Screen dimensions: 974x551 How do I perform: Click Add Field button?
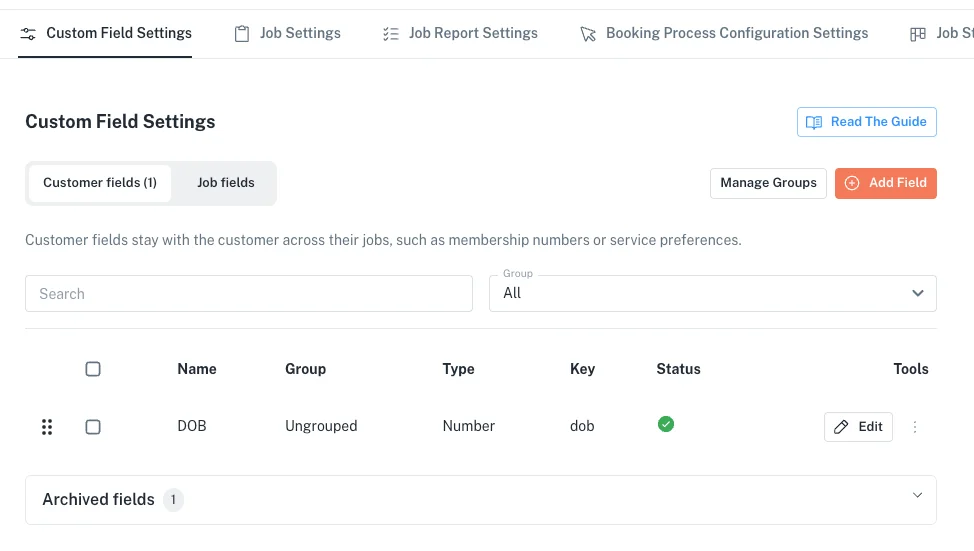click(x=885, y=183)
